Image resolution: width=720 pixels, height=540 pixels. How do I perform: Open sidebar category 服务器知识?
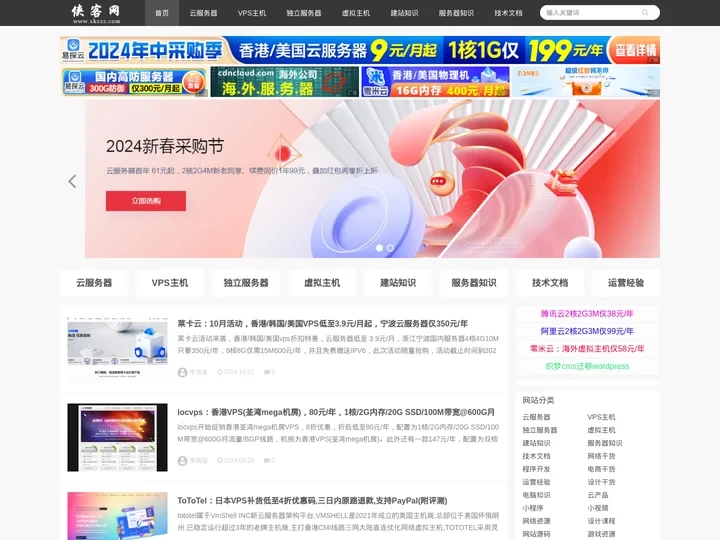605,443
